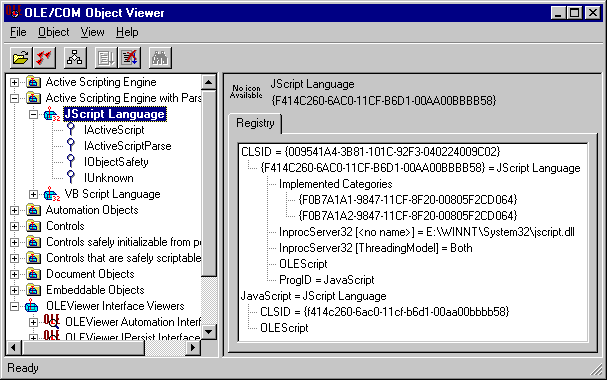Expand the Automation Objects node
The image size is (607, 380).
point(14,210)
